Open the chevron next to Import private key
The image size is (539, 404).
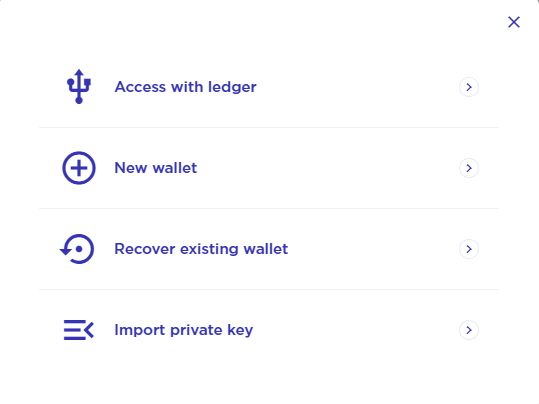[x=469, y=330]
